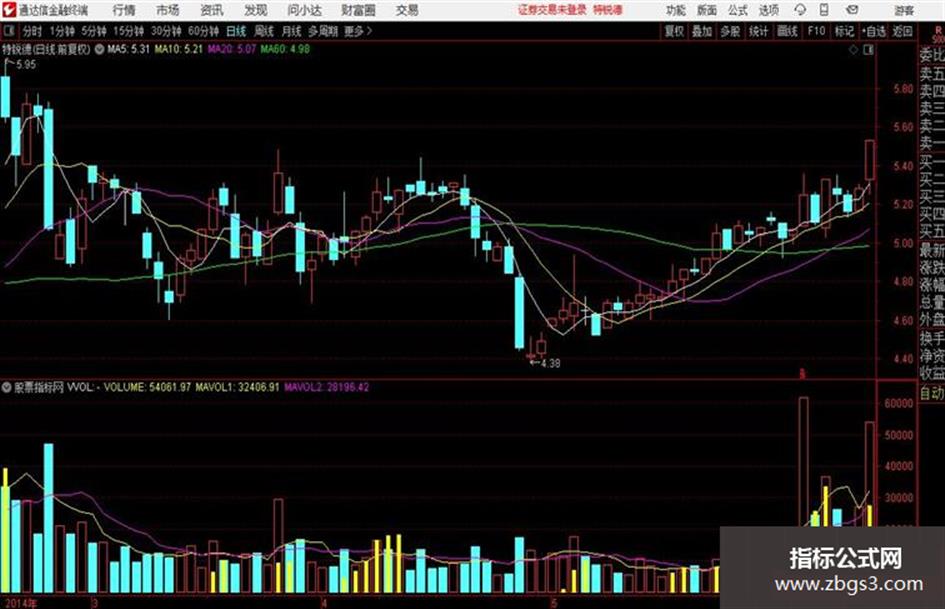Switch to the 30分钟 period tab
This screenshot has height=609, width=945.
click(166, 31)
